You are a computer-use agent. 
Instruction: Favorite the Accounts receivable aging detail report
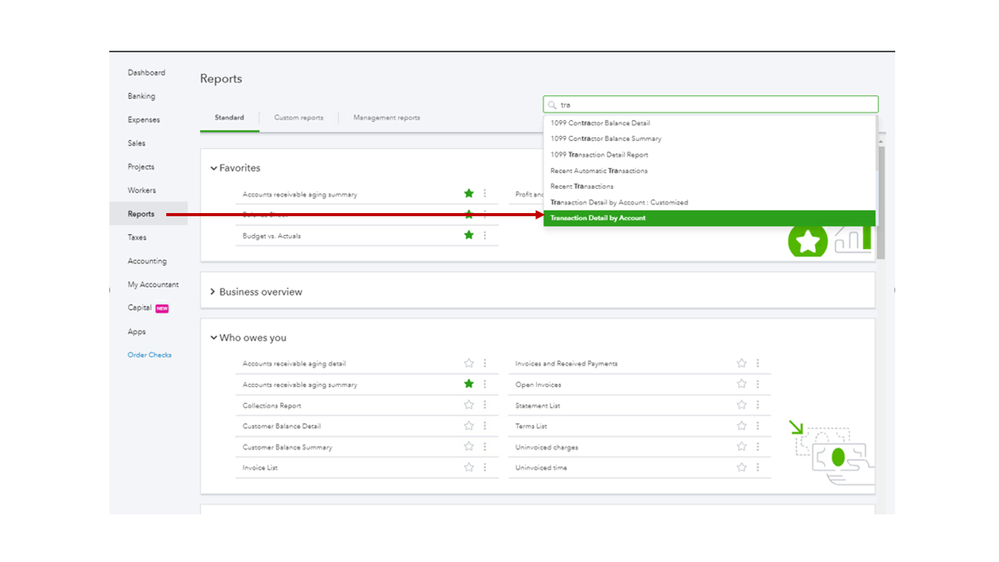pyautogui.click(x=469, y=364)
